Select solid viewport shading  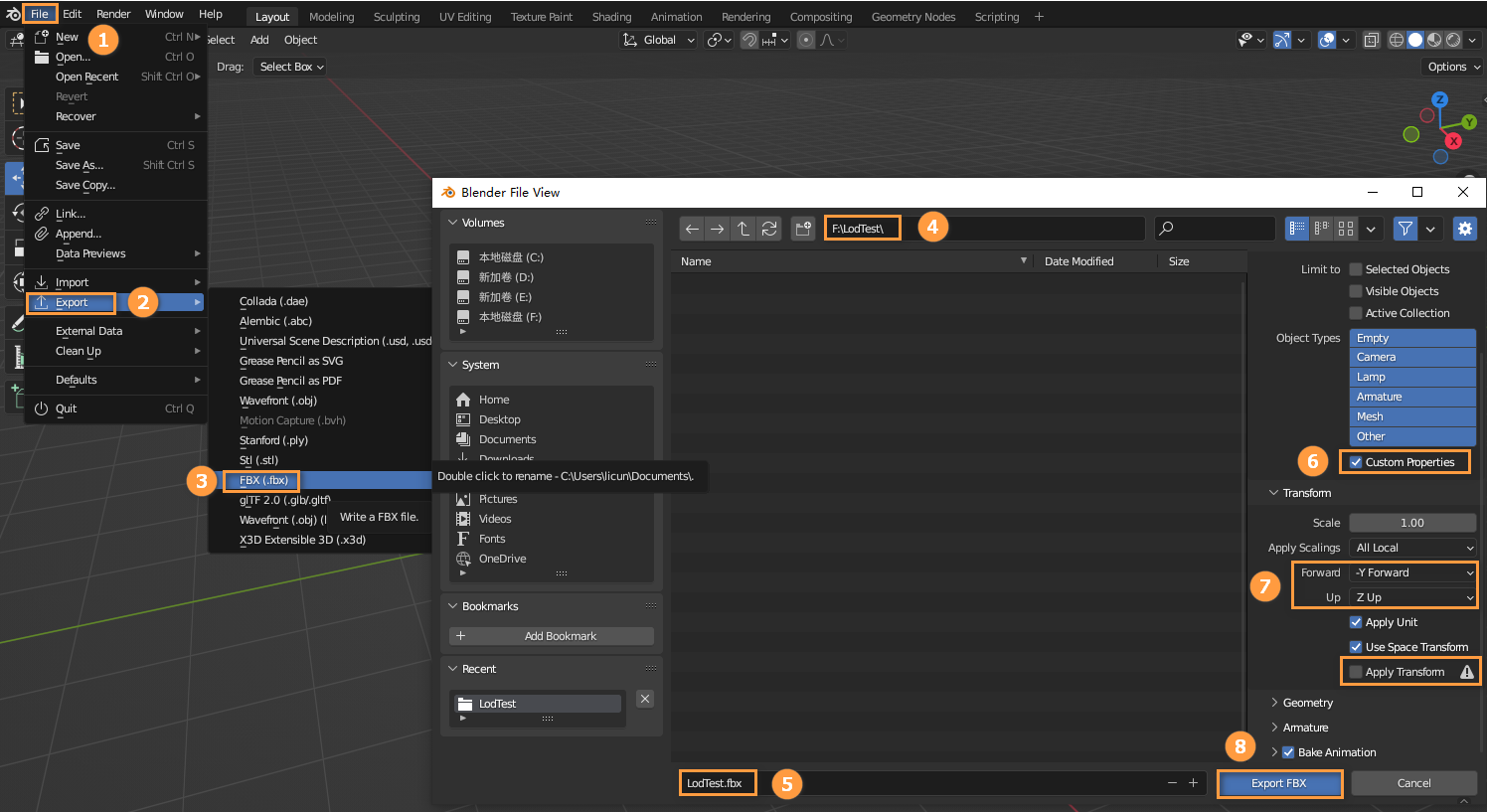pyautogui.click(x=1415, y=40)
